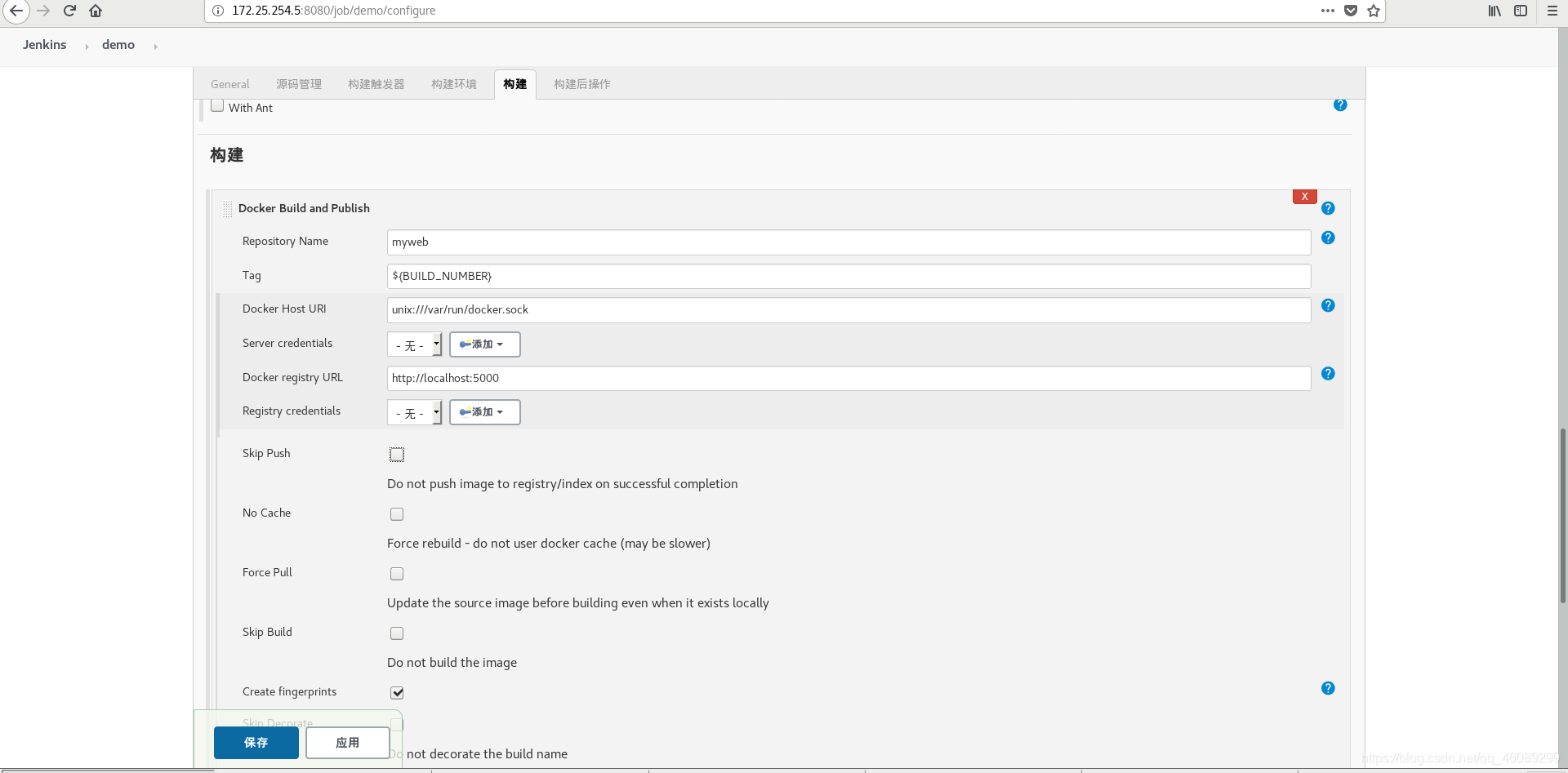Open the demo breadcrumb link
The width and height of the screenshot is (1568, 773).
pos(118,45)
